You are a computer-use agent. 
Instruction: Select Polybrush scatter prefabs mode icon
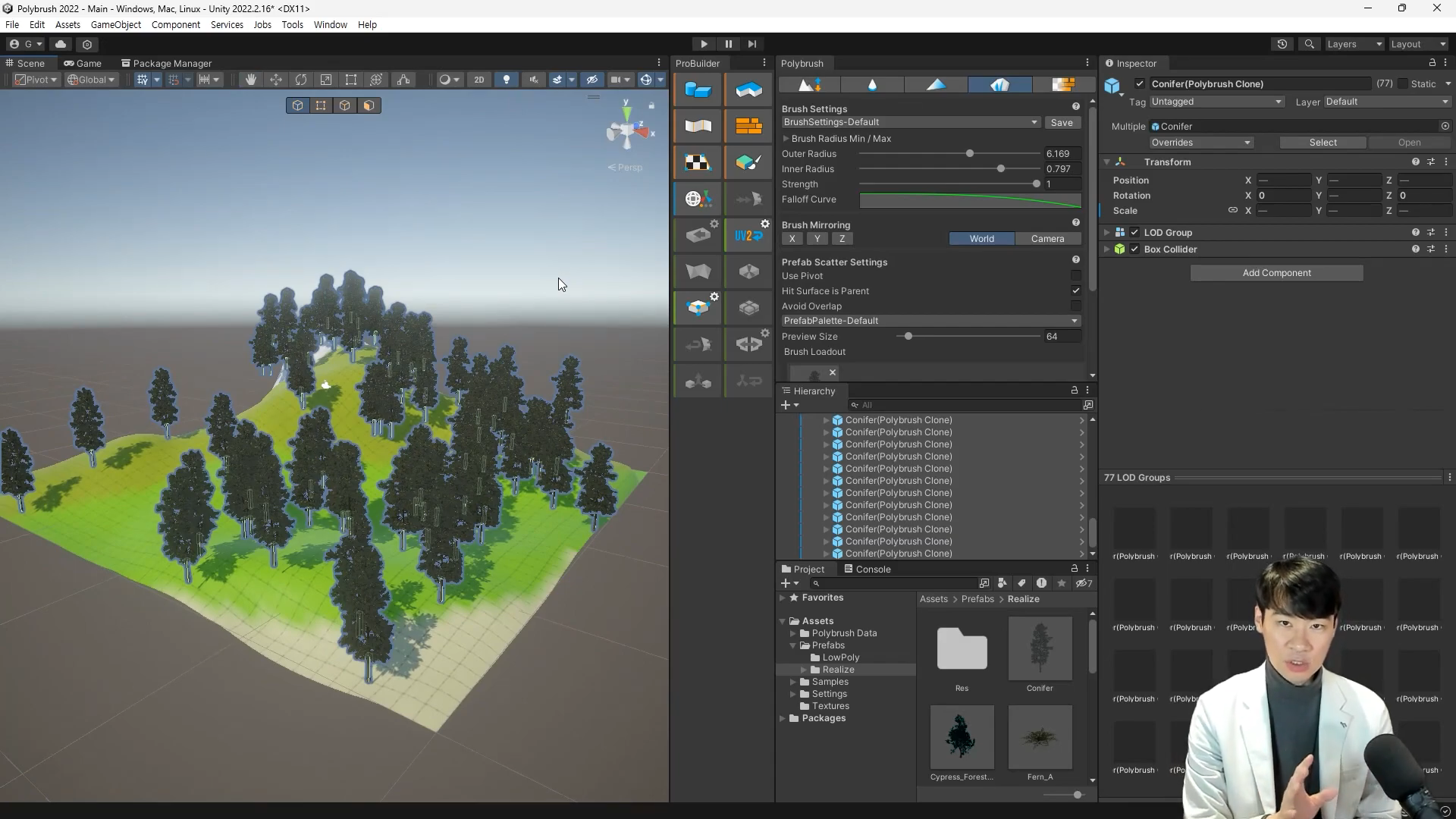999,84
